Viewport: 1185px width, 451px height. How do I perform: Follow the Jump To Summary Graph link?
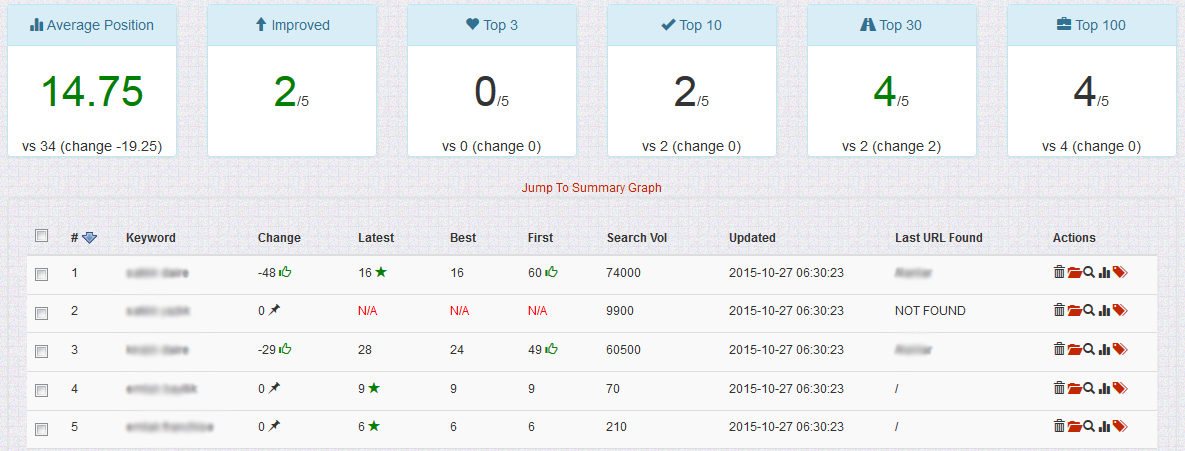[592, 187]
